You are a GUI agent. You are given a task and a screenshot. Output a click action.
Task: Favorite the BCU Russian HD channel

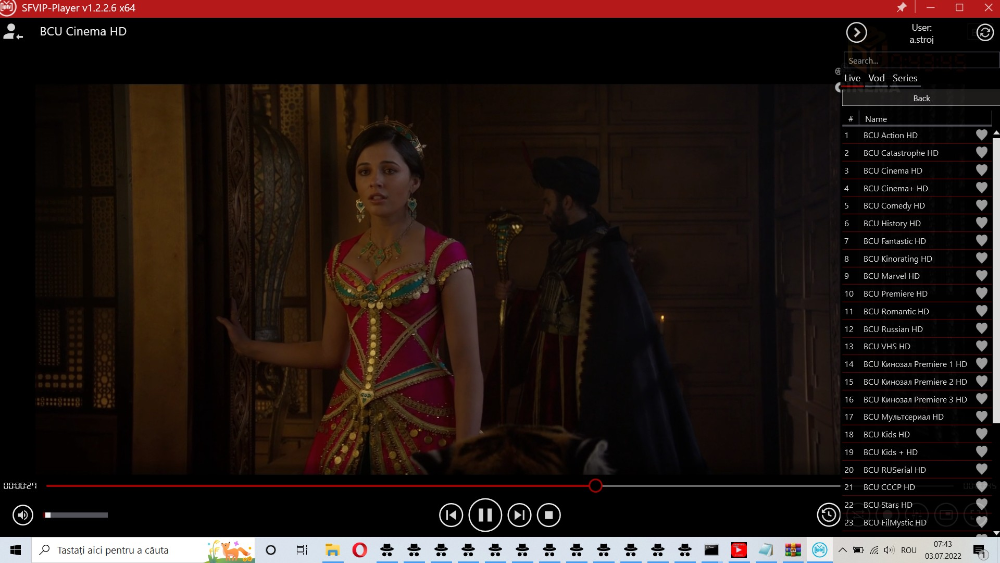tap(982, 329)
